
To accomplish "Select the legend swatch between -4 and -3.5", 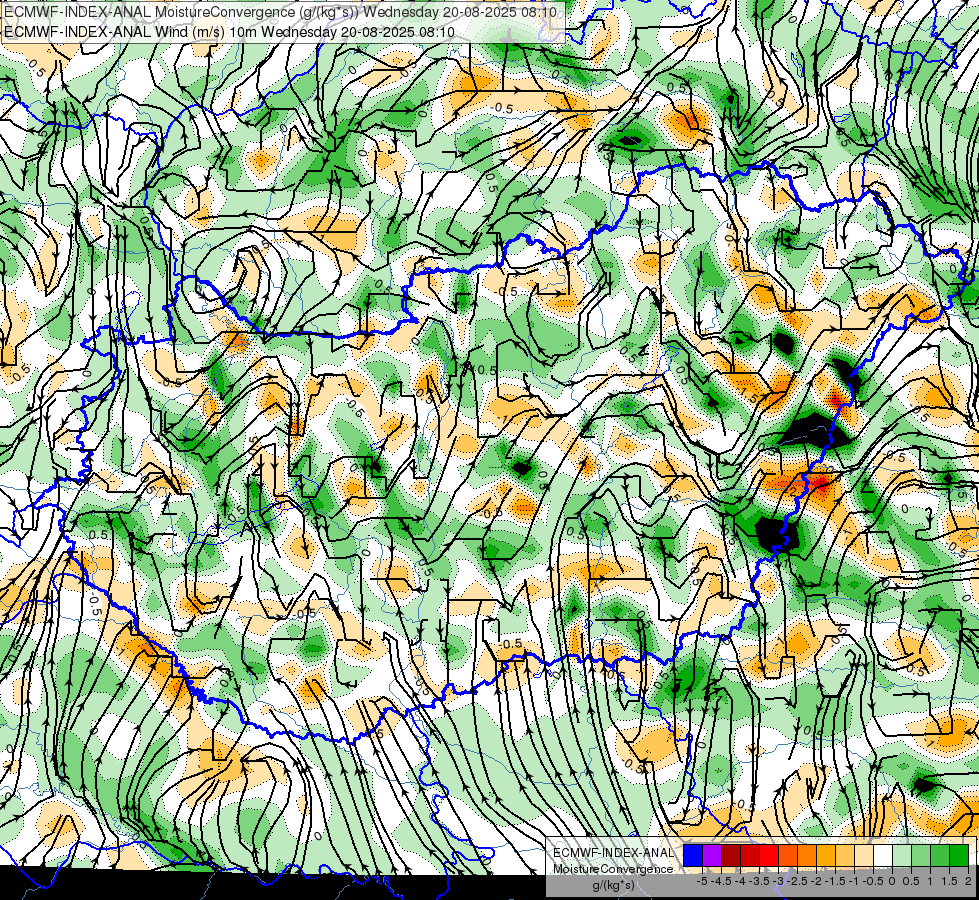I will (x=750, y=855).
